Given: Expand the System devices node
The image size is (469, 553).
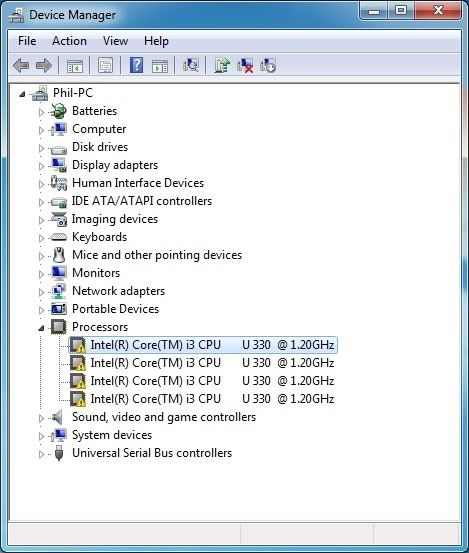Looking at the screenshot, I should pos(41,436).
